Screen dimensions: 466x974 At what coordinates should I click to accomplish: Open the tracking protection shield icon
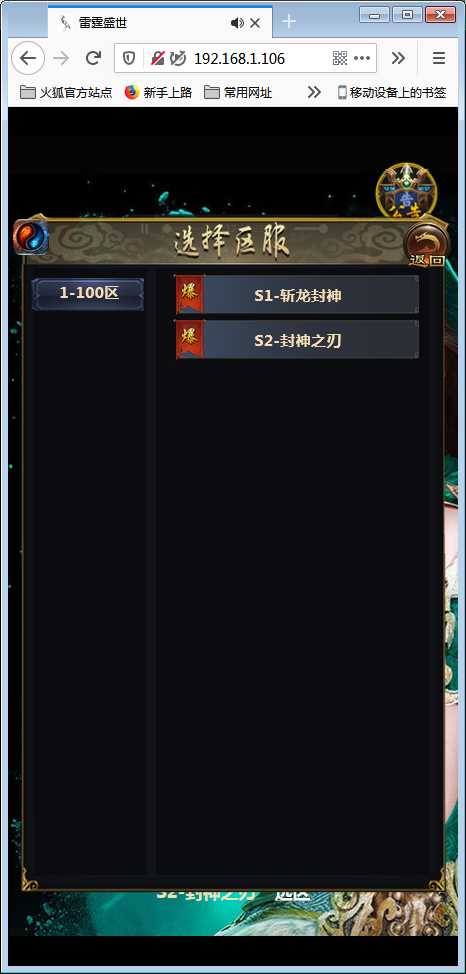click(129, 58)
